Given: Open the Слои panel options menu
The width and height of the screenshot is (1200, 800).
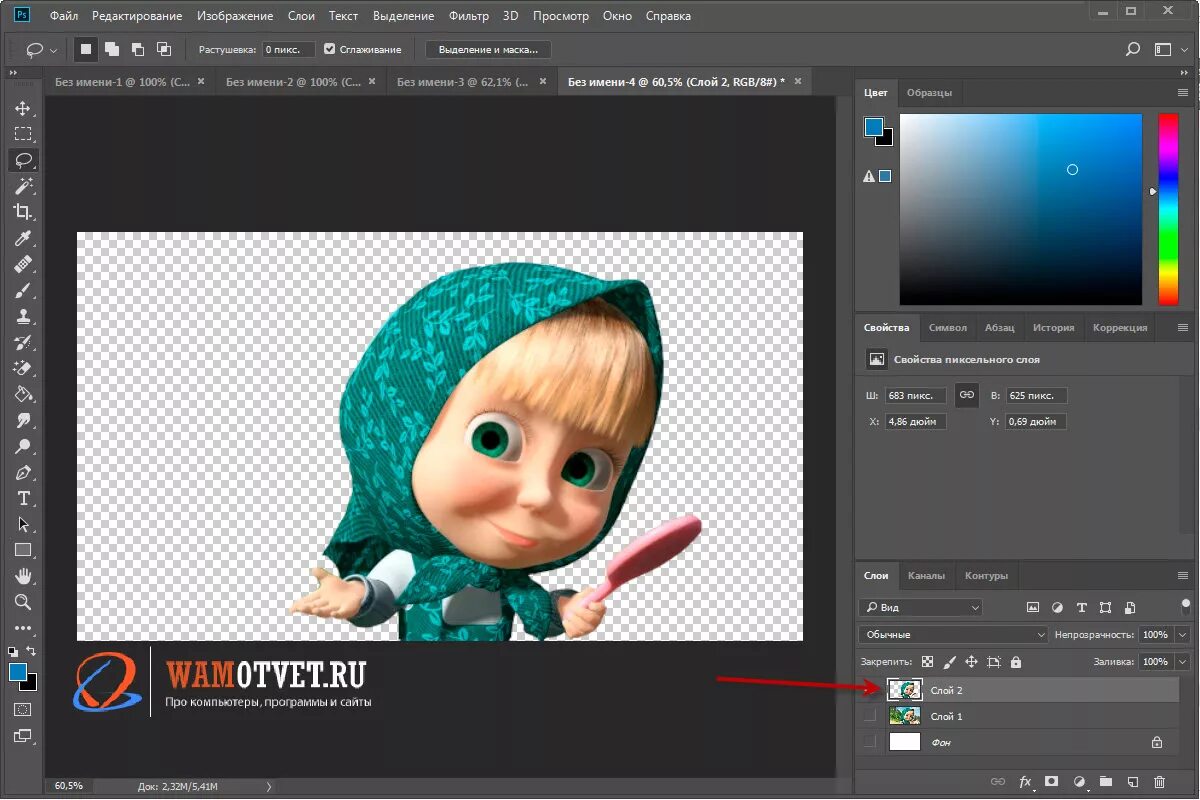Looking at the screenshot, I should pyautogui.click(x=1183, y=576).
